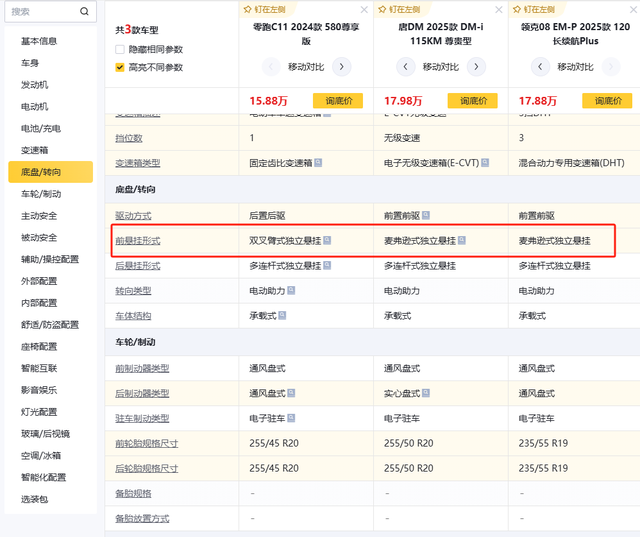Click info icon beside 双叉臂式独立悬挂
Viewport: 640px width, 537px height.
point(327,240)
